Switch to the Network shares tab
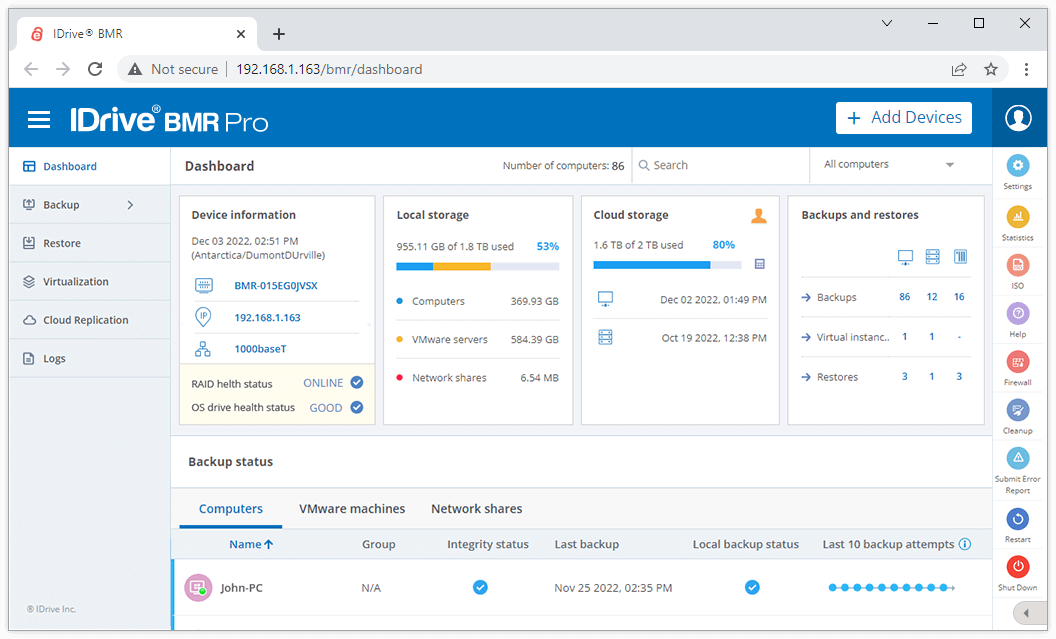 tap(476, 509)
